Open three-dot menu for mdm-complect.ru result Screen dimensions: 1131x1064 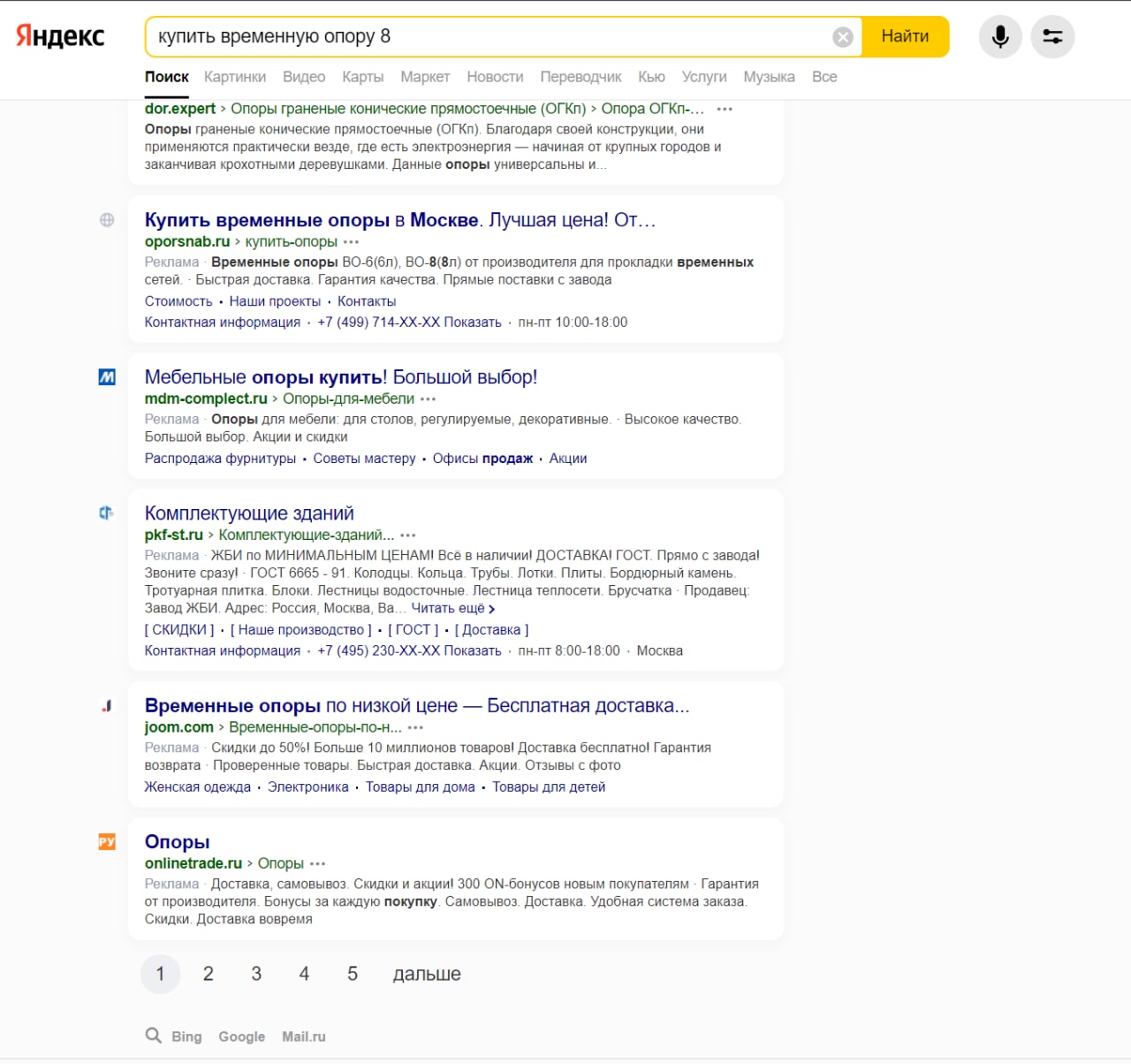coord(428,399)
